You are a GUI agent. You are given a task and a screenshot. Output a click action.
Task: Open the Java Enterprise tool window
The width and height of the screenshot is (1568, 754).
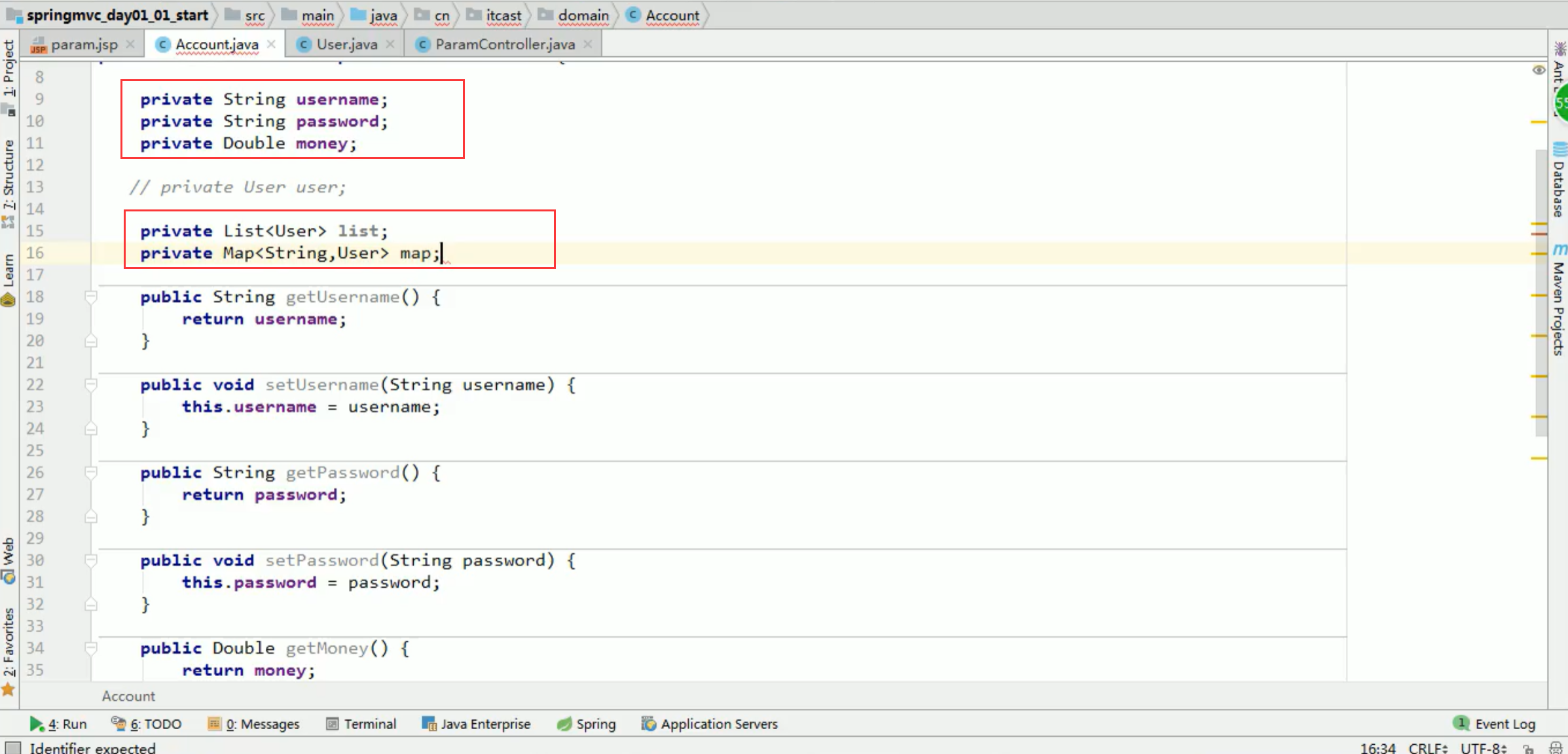coord(477,724)
